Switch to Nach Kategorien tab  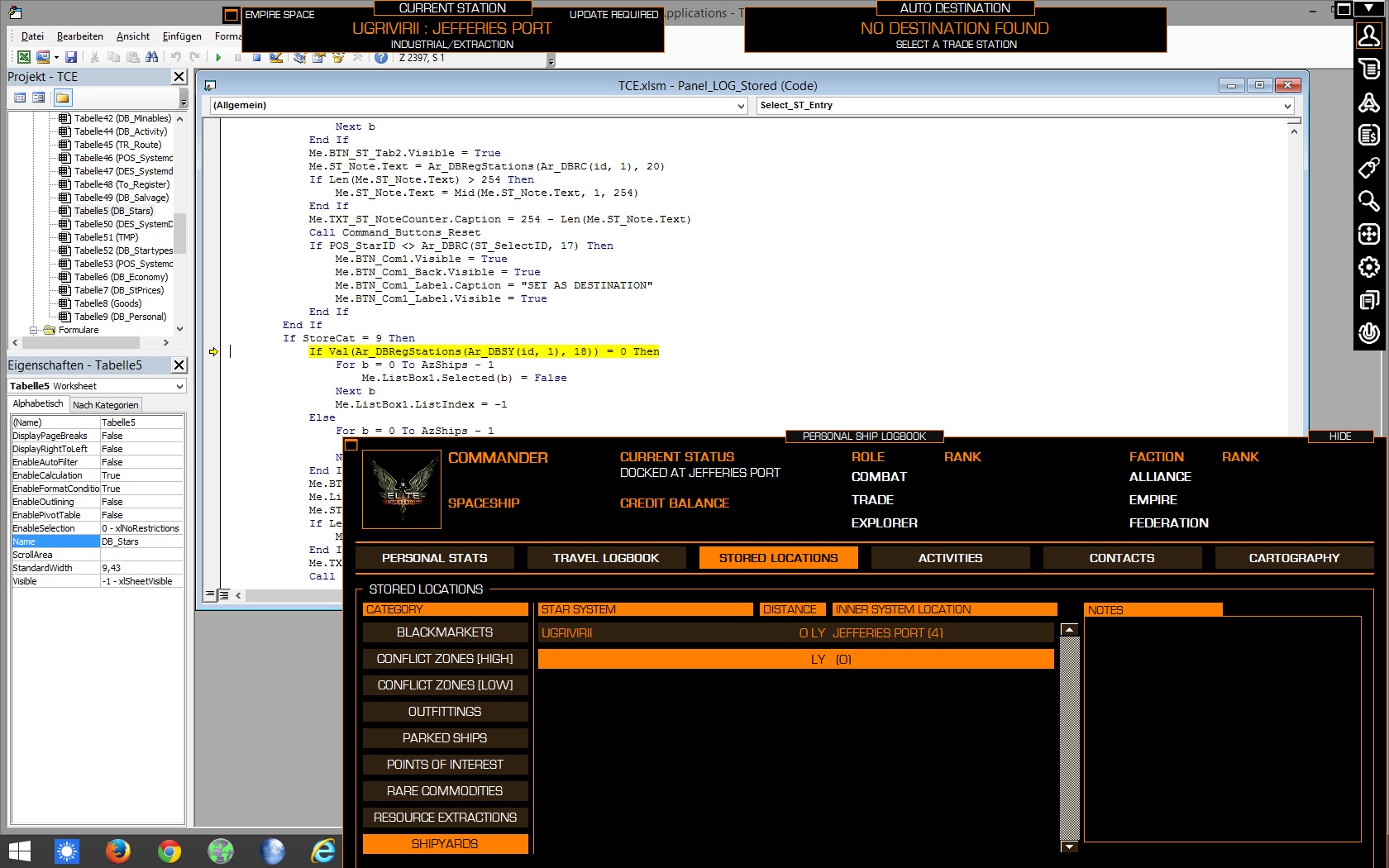tap(105, 405)
